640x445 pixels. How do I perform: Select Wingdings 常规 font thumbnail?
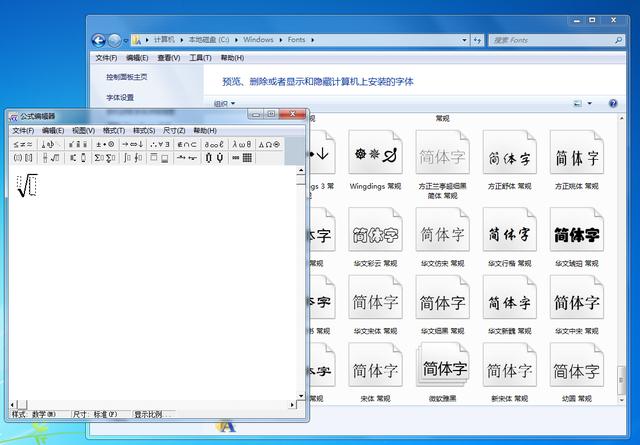(x=375, y=160)
